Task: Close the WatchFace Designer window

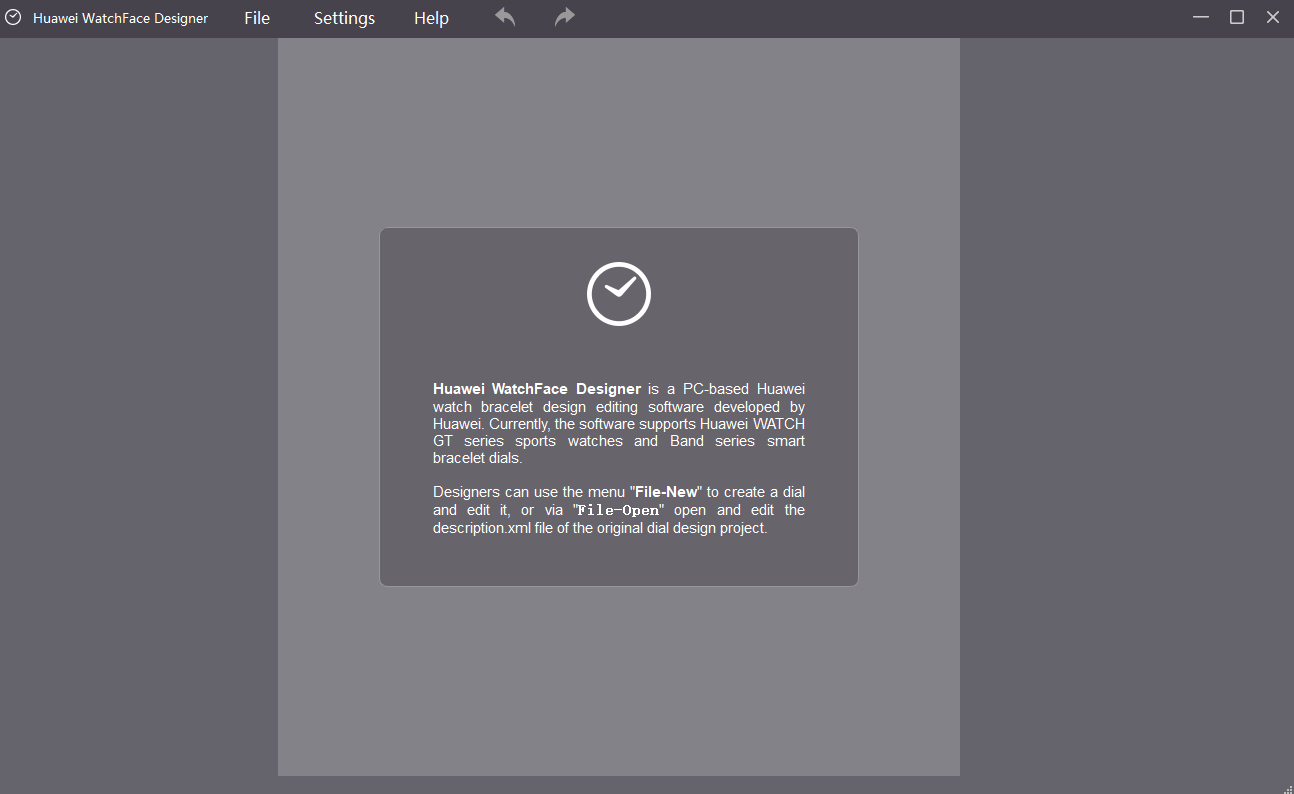Action: (1273, 17)
